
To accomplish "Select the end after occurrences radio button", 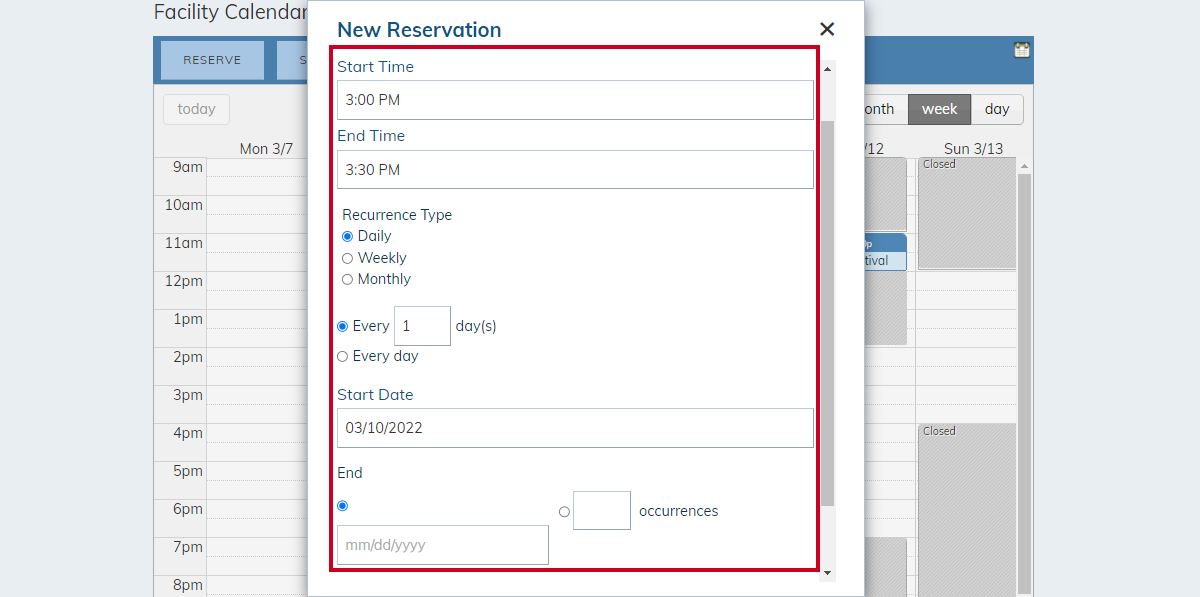I will [x=564, y=511].
